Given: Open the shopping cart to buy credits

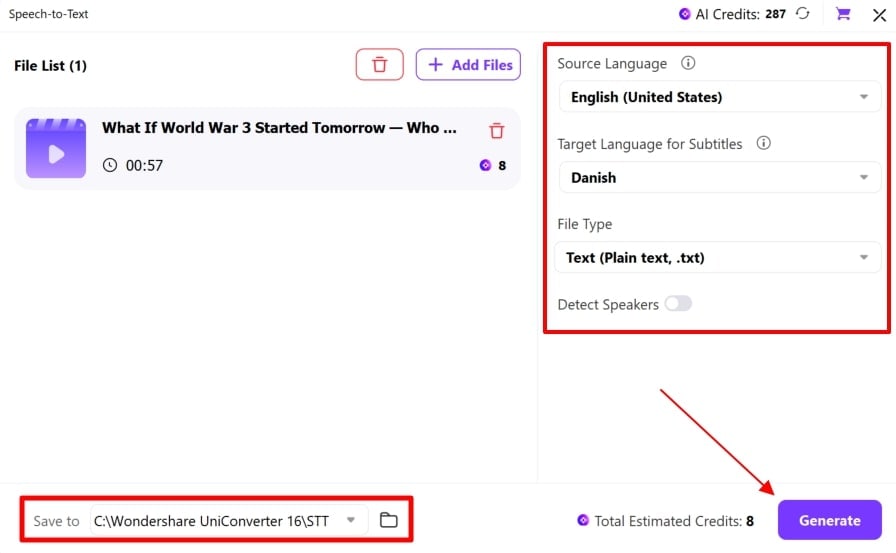Looking at the screenshot, I should coord(843,14).
